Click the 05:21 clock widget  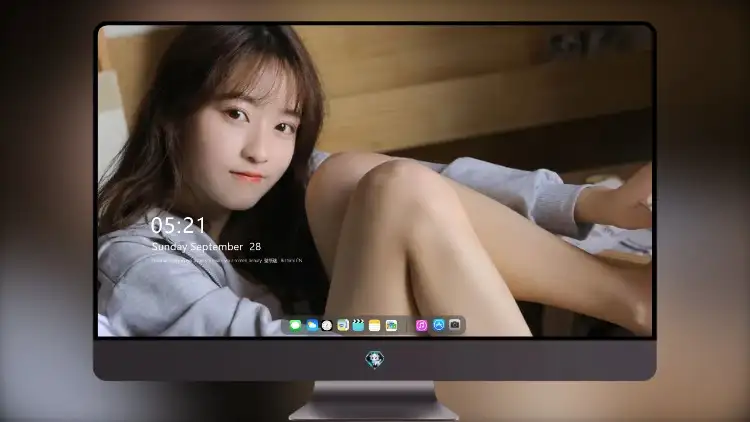(x=178, y=225)
